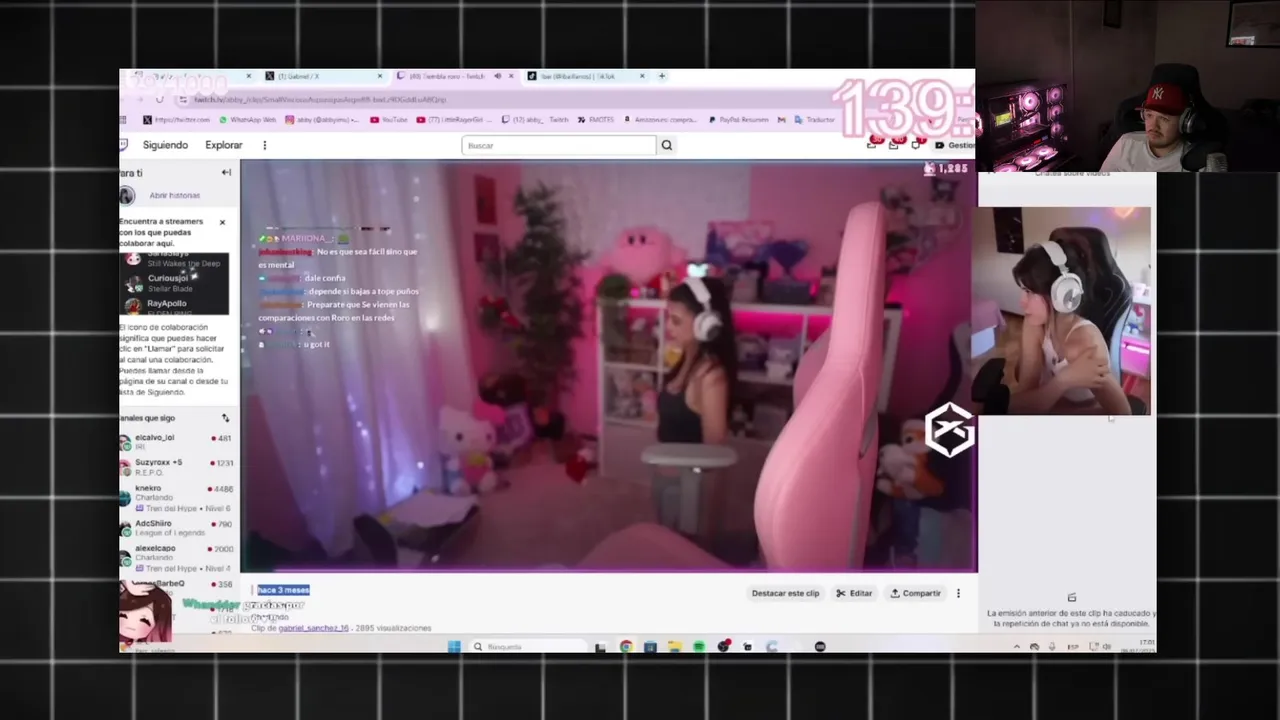
Task: Mute the Twitch tab via speaker icon
Action: tap(497, 76)
